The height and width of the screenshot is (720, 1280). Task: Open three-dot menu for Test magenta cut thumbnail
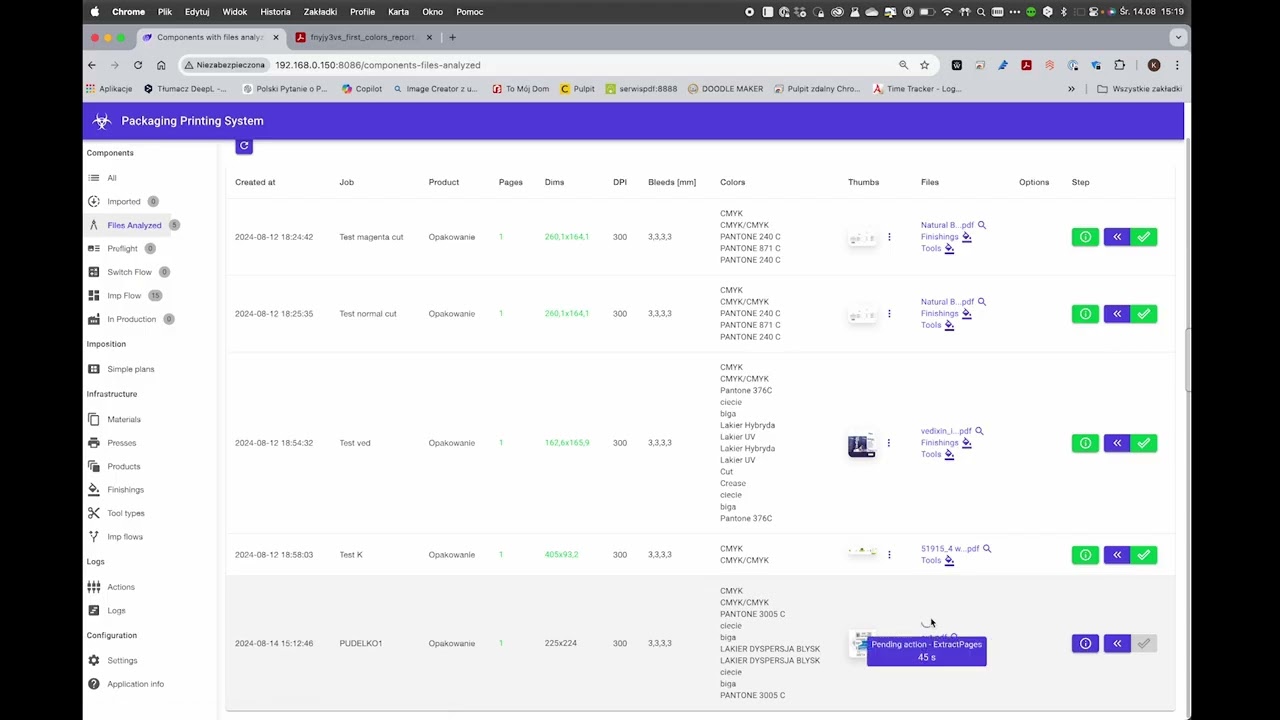click(889, 237)
